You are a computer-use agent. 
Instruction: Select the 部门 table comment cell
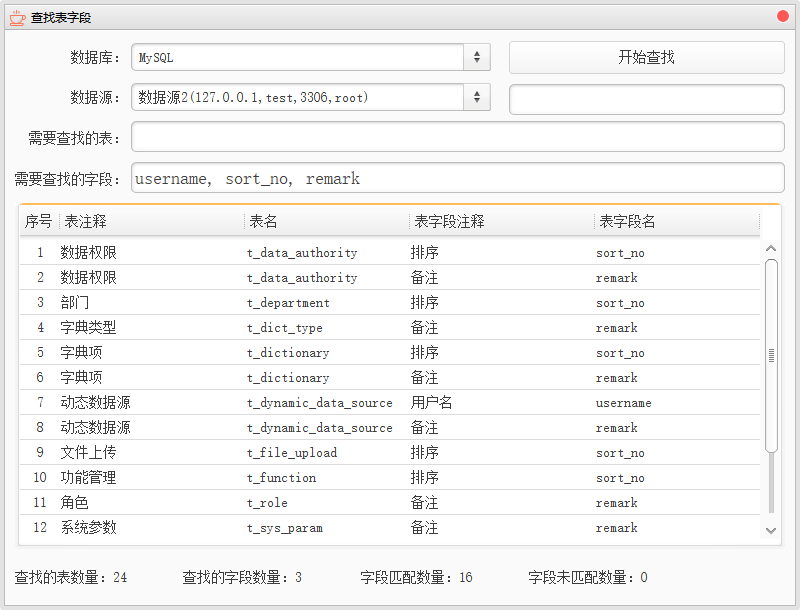[x=74, y=302]
